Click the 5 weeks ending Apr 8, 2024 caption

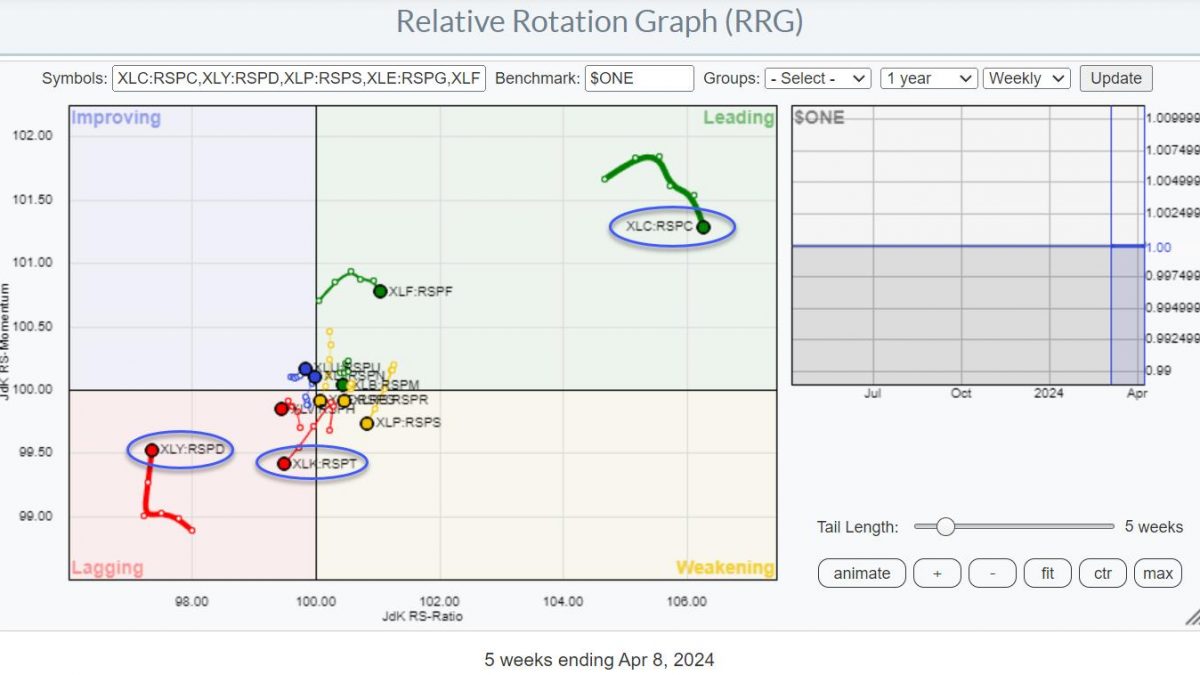point(600,660)
